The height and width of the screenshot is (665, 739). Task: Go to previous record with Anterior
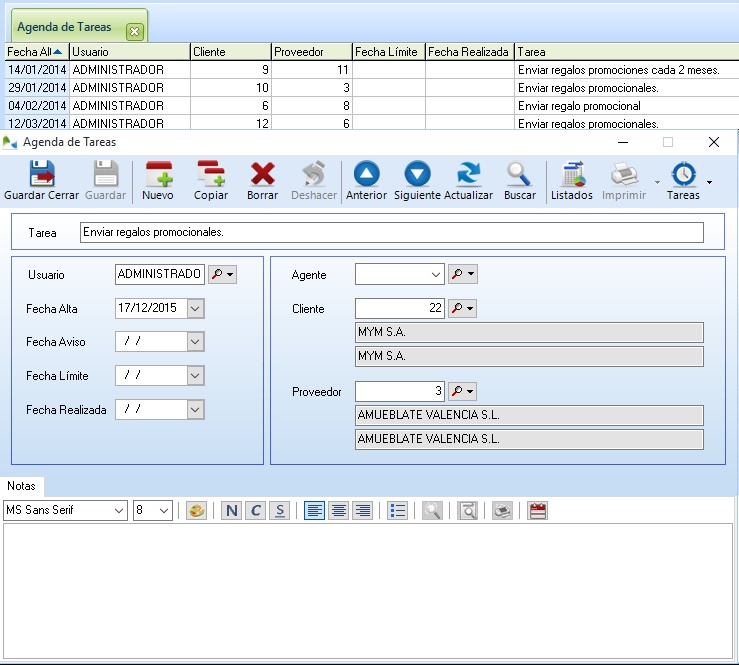tap(366, 175)
